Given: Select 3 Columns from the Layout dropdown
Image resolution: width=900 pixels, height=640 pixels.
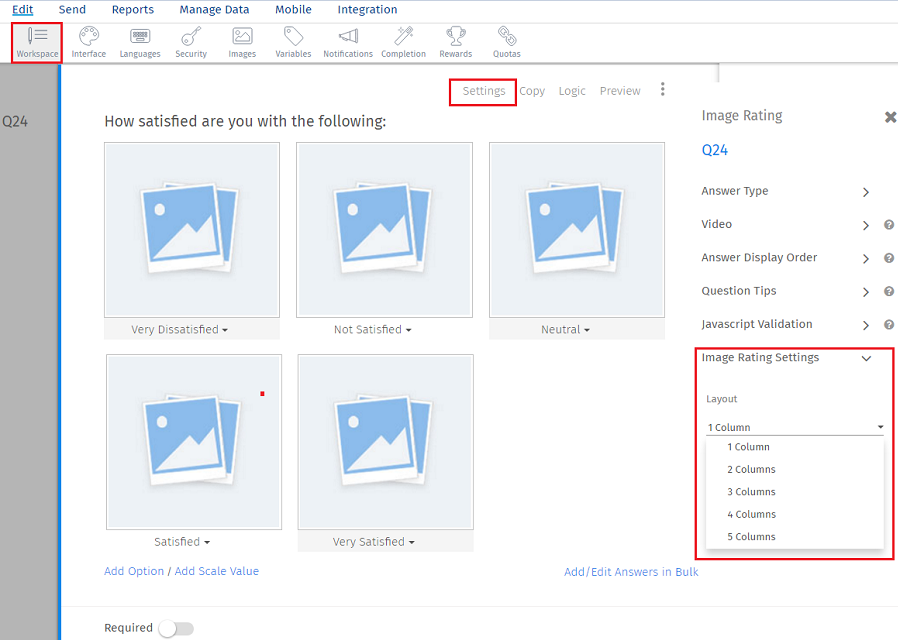Looking at the screenshot, I should (x=751, y=491).
